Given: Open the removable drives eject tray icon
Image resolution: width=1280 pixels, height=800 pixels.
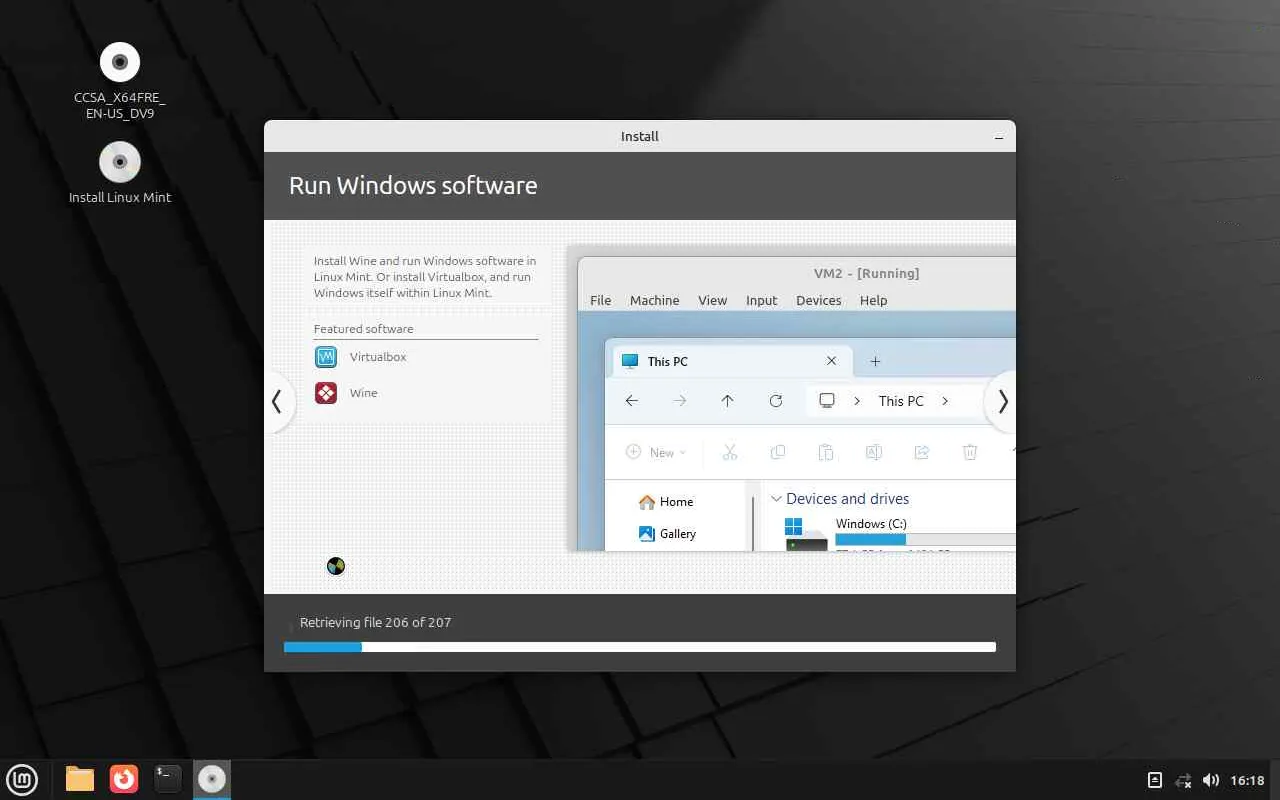Looking at the screenshot, I should click(1154, 780).
